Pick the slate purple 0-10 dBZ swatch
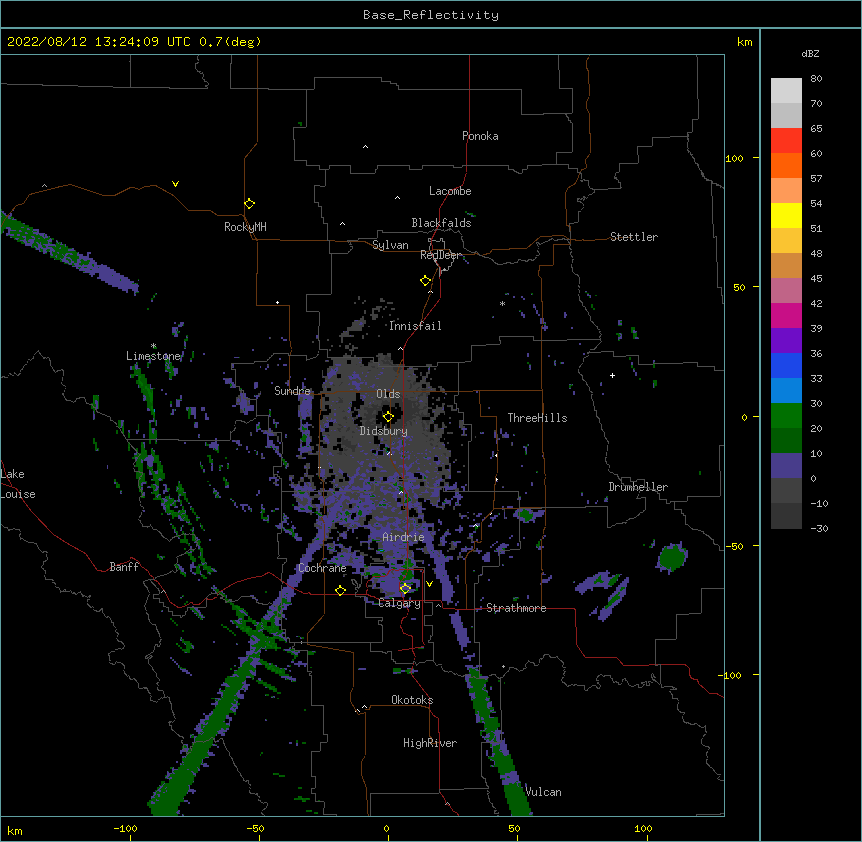Screen dimensions: 862x842 [x=786, y=466]
